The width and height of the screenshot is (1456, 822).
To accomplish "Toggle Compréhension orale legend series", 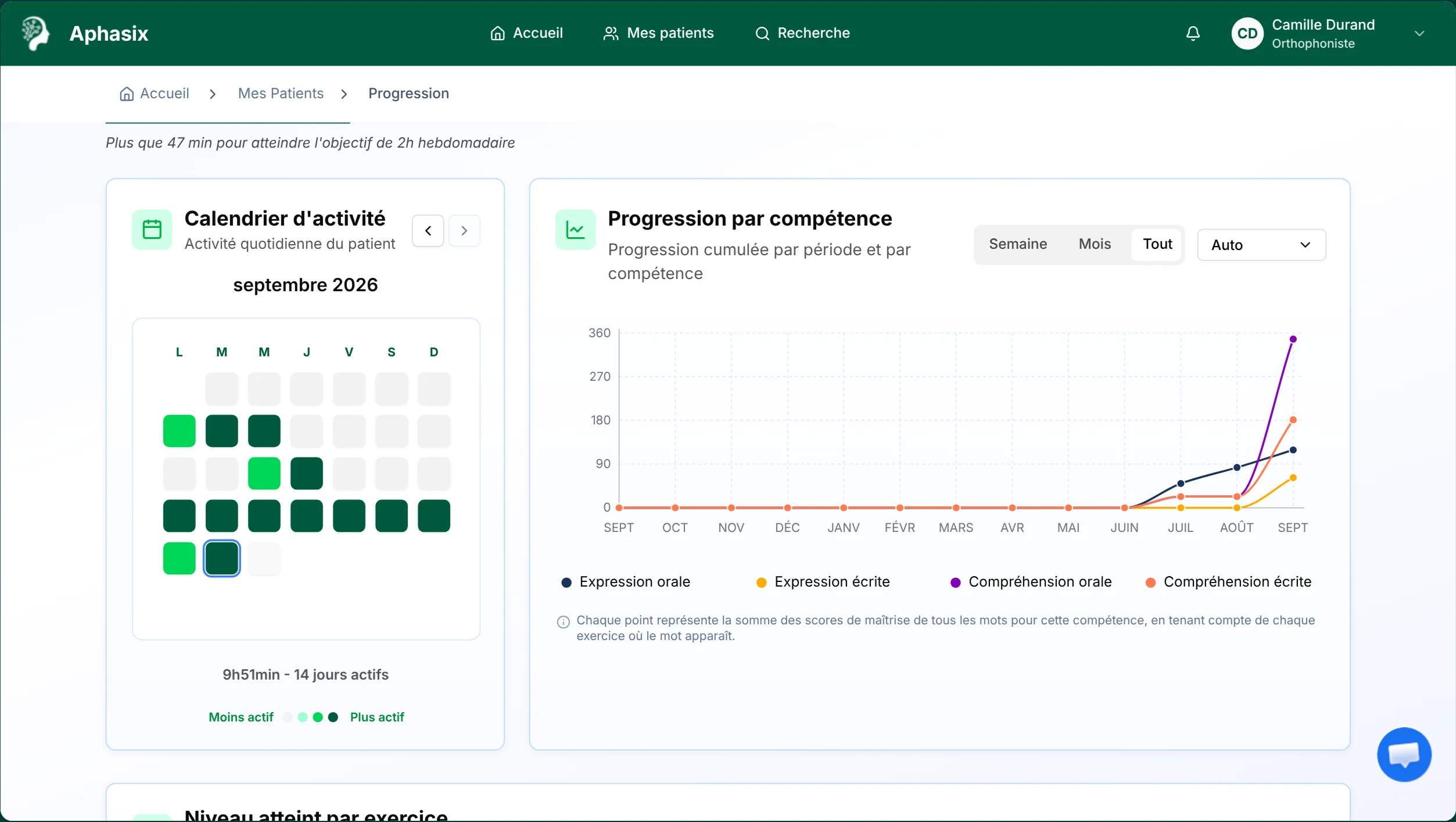I will tap(1031, 582).
